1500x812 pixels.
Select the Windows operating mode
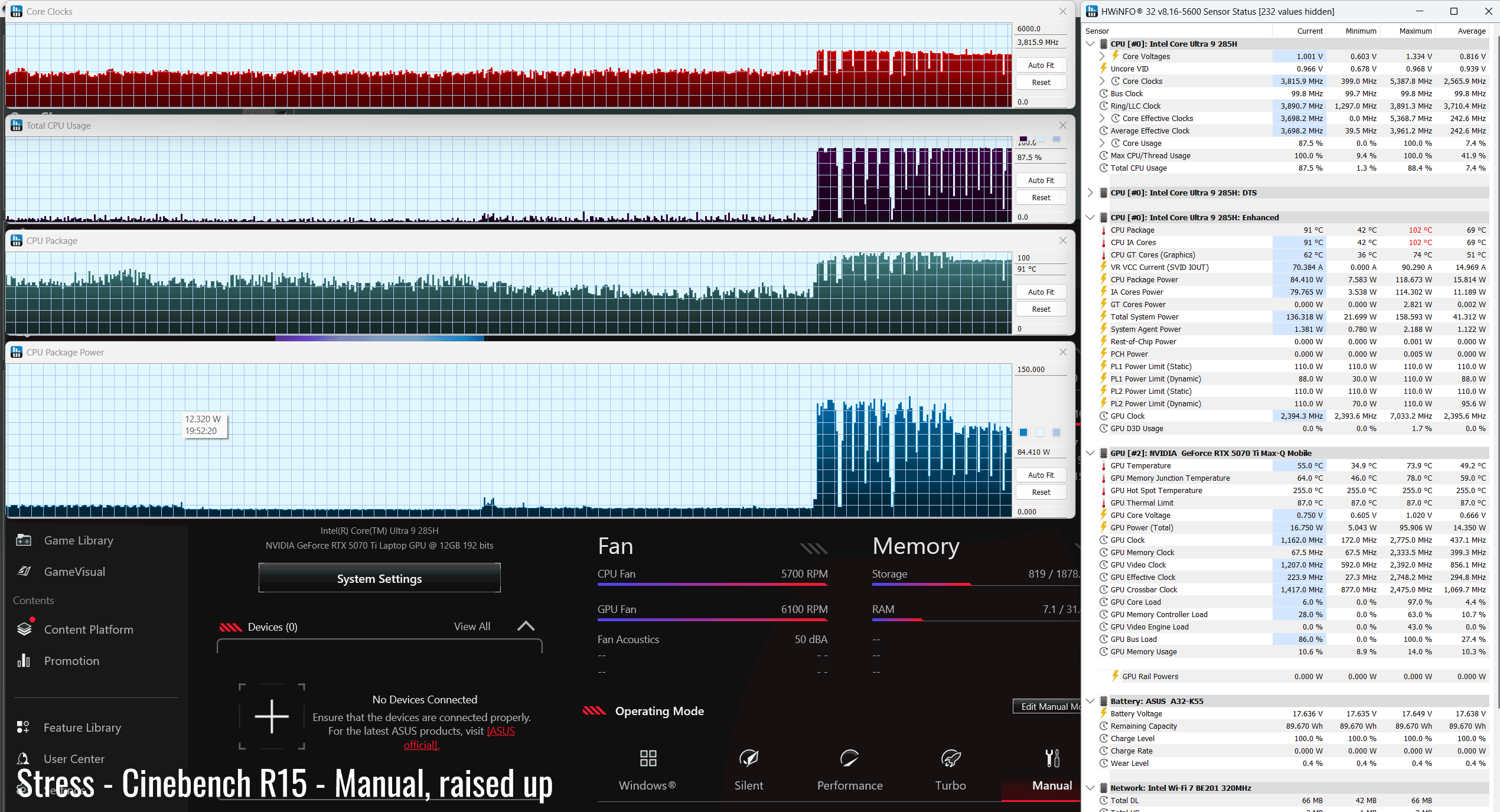click(x=648, y=770)
